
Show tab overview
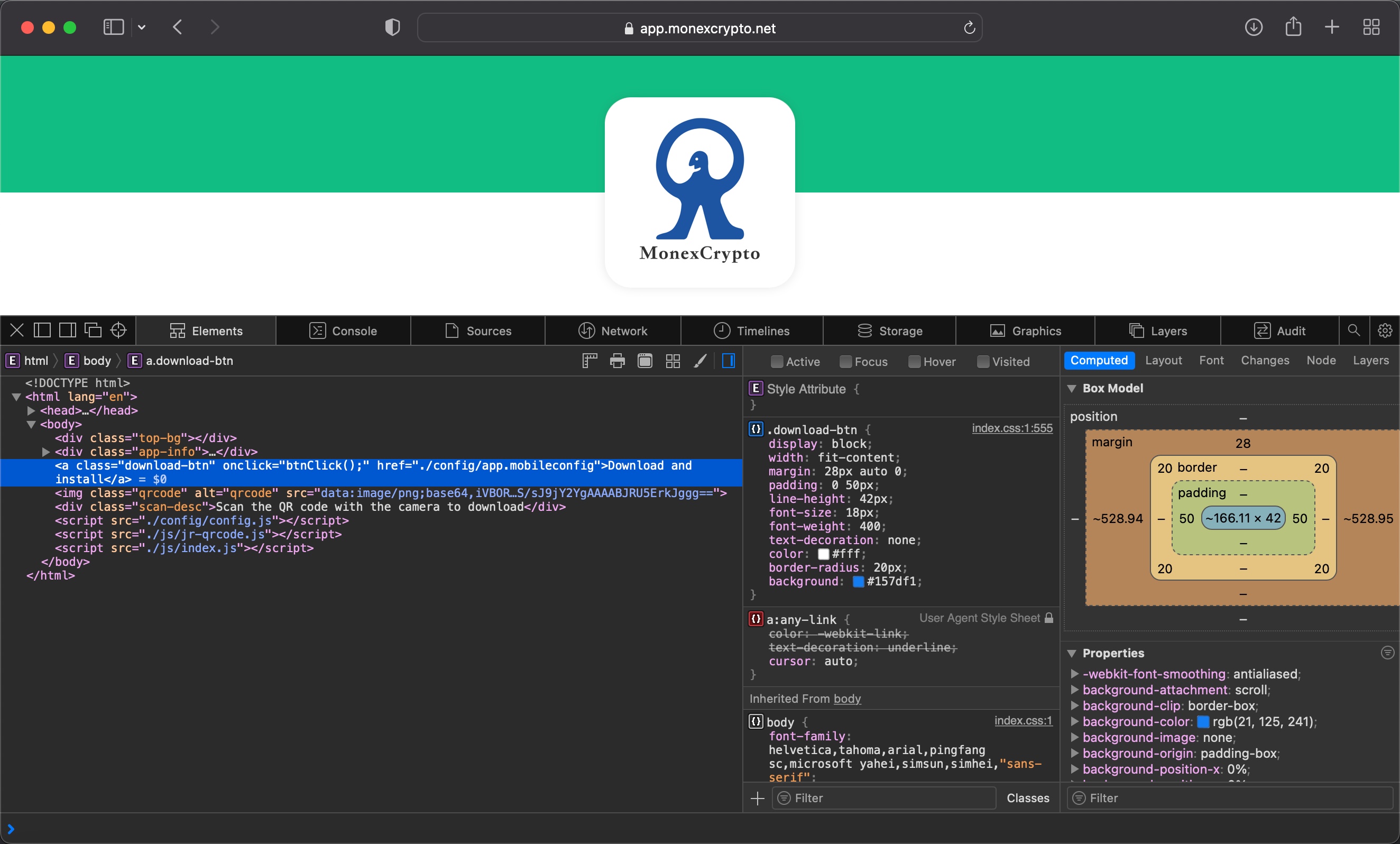click(x=1371, y=27)
